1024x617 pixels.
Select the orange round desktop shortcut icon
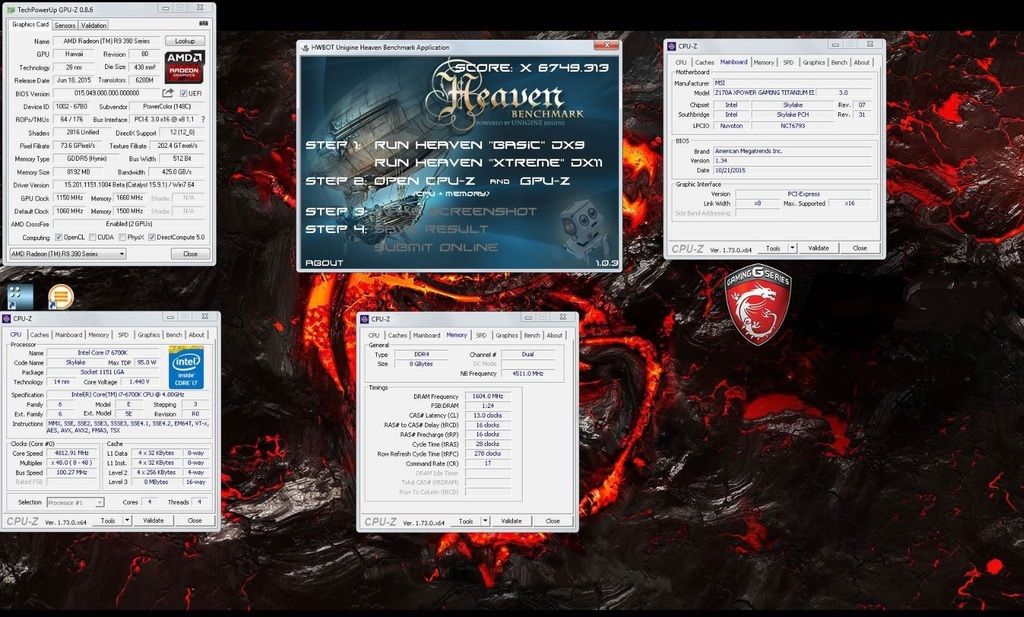coord(61,297)
